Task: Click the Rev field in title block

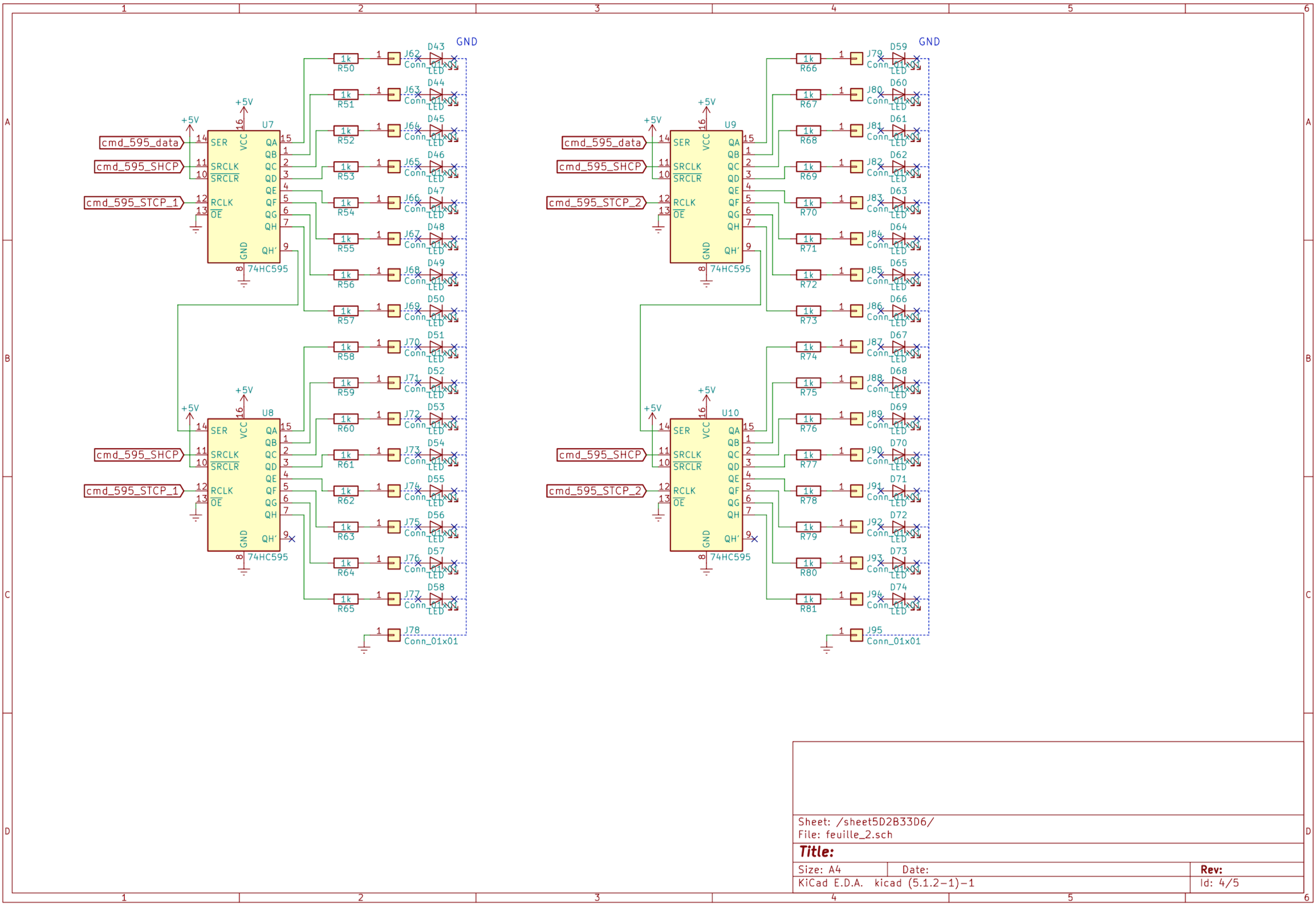Action: [x=1211, y=870]
